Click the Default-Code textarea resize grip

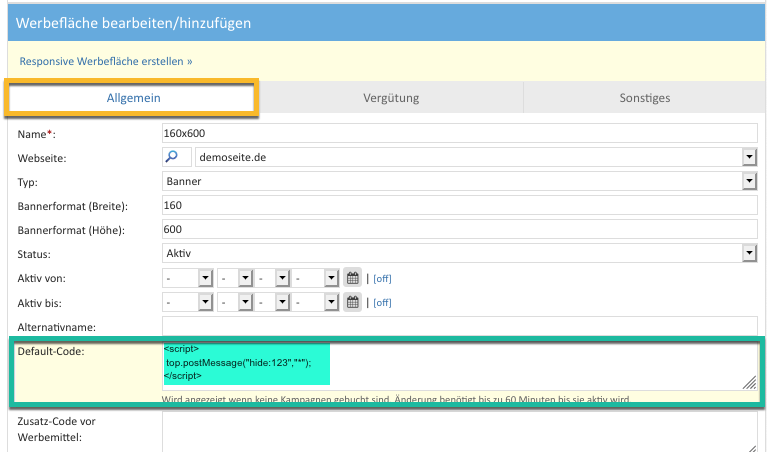(x=749, y=382)
